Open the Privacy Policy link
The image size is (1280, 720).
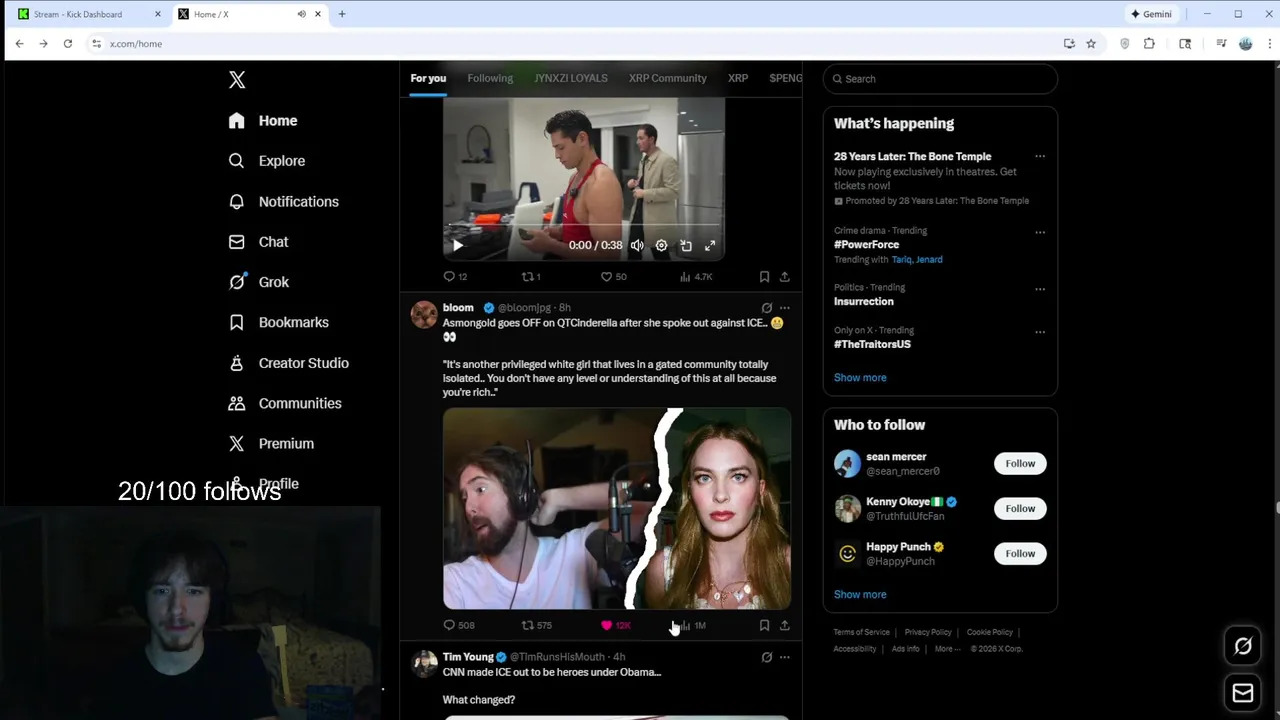[x=928, y=632]
